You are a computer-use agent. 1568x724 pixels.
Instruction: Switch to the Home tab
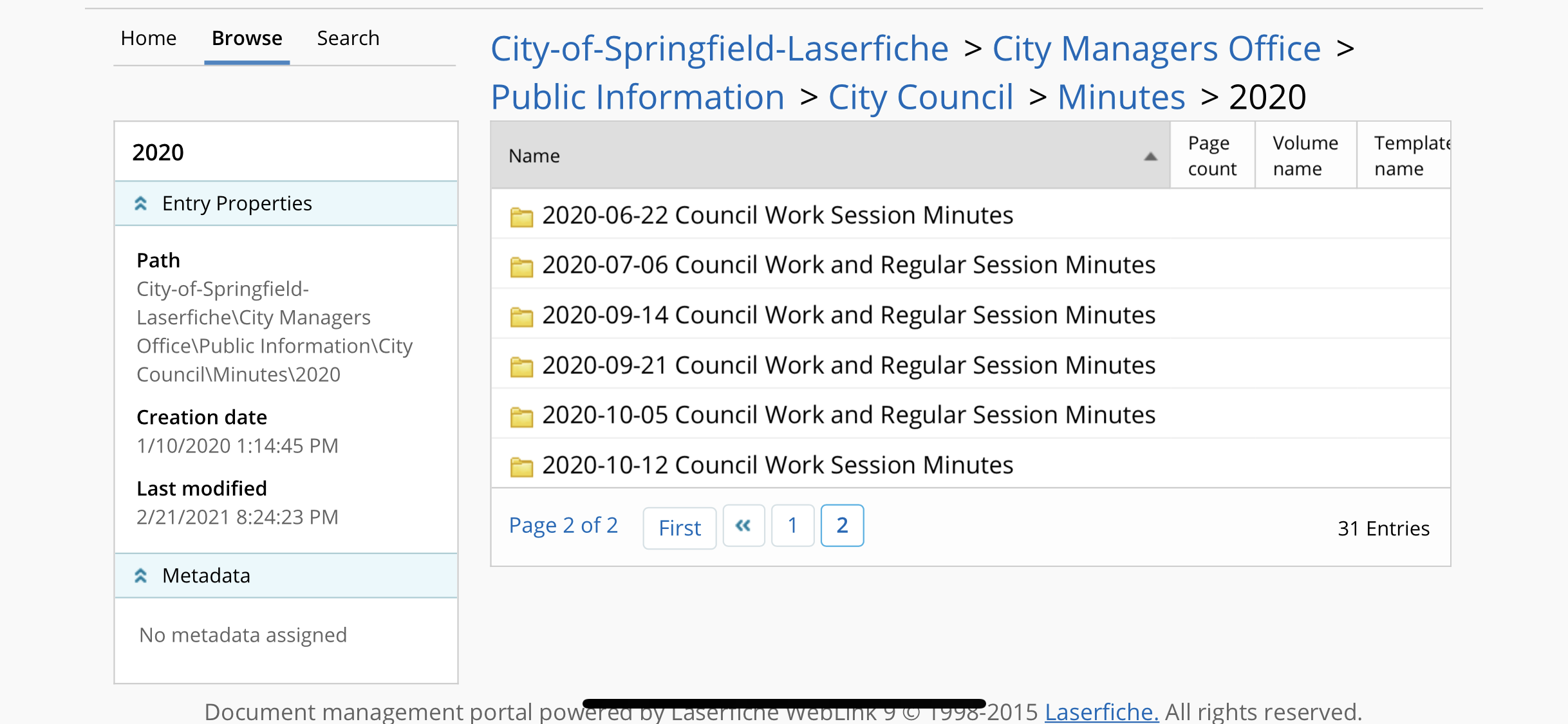(149, 39)
